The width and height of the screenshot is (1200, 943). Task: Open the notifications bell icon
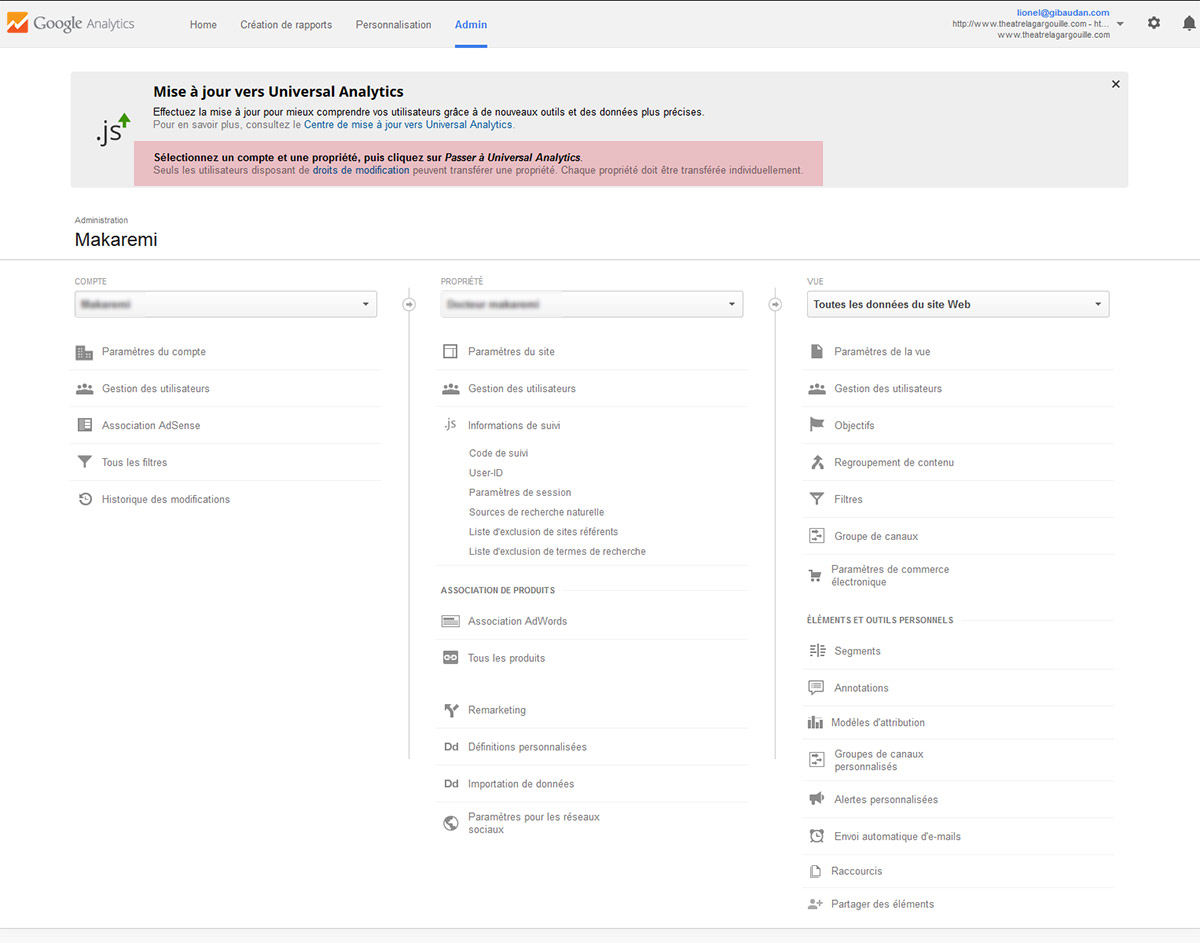(x=1189, y=23)
